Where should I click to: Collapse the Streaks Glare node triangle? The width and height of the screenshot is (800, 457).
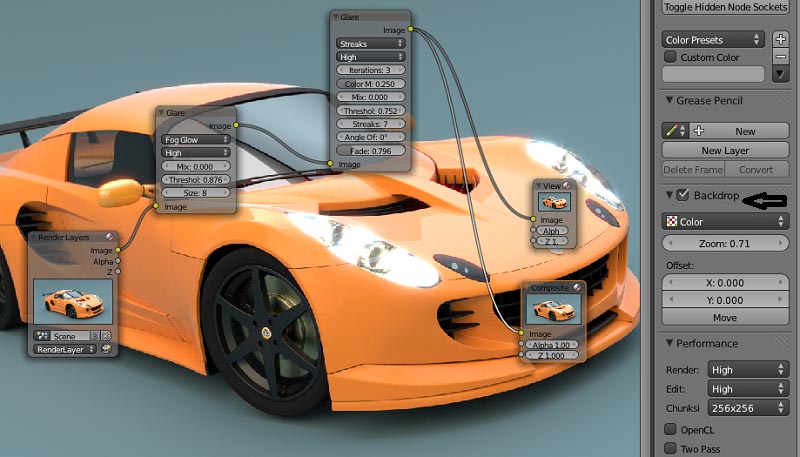335,16
